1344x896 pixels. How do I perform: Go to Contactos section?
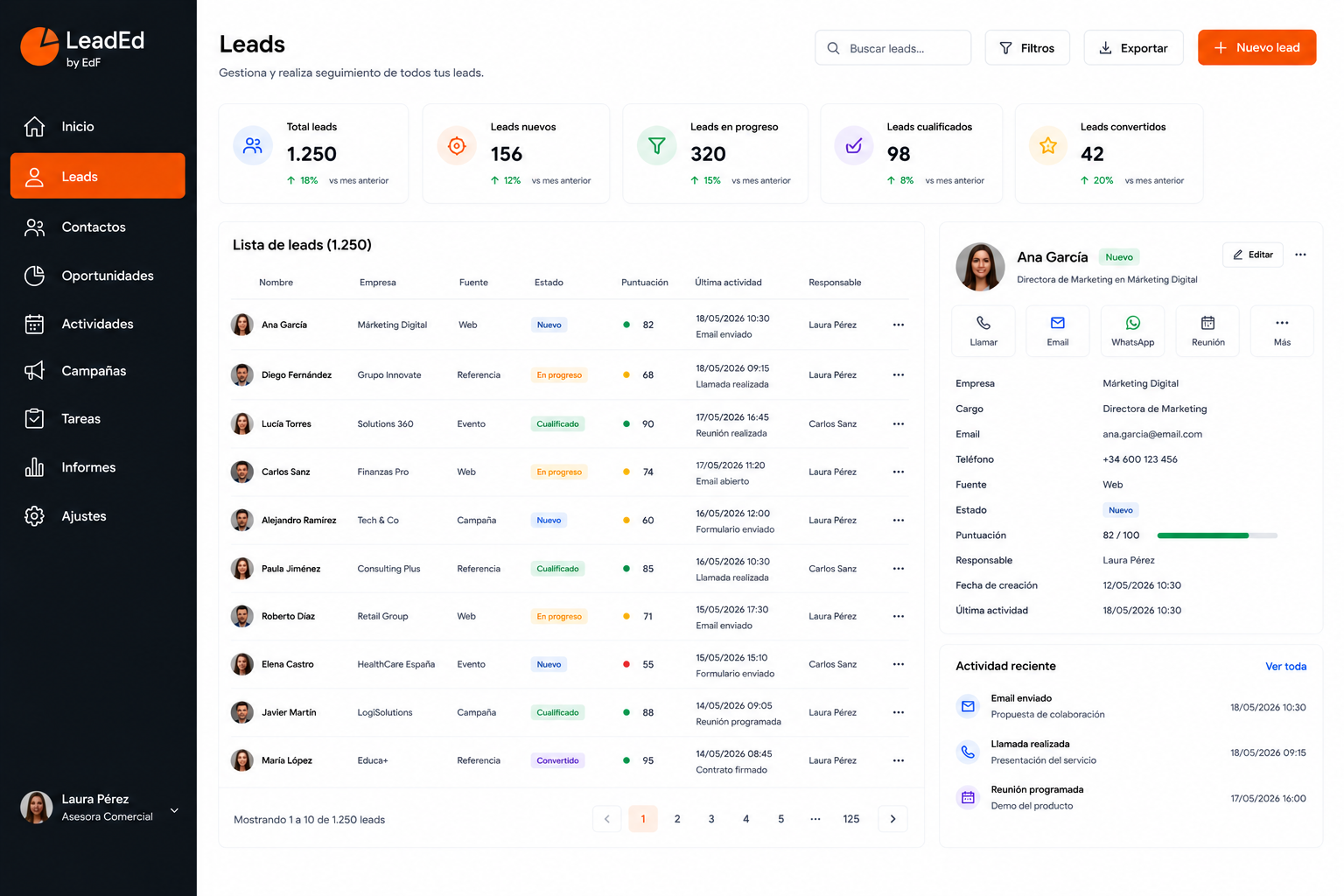click(97, 227)
